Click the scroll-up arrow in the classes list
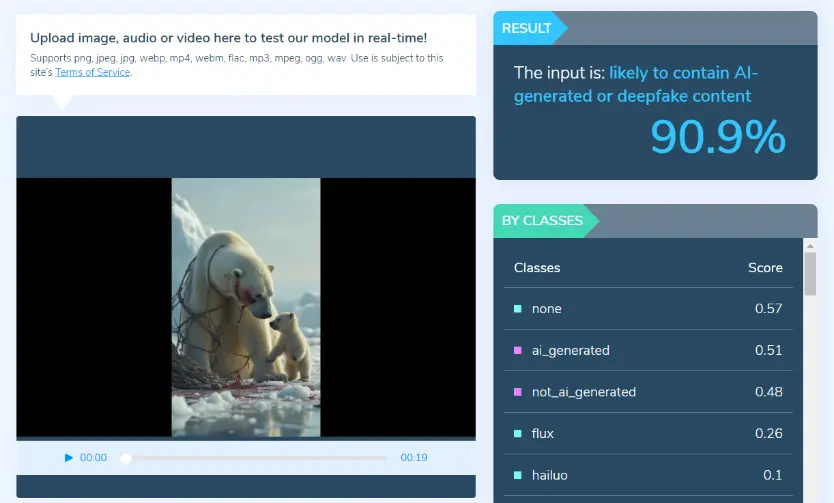Image resolution: width=834 pixels, height=503 pixels. point(810,246)
